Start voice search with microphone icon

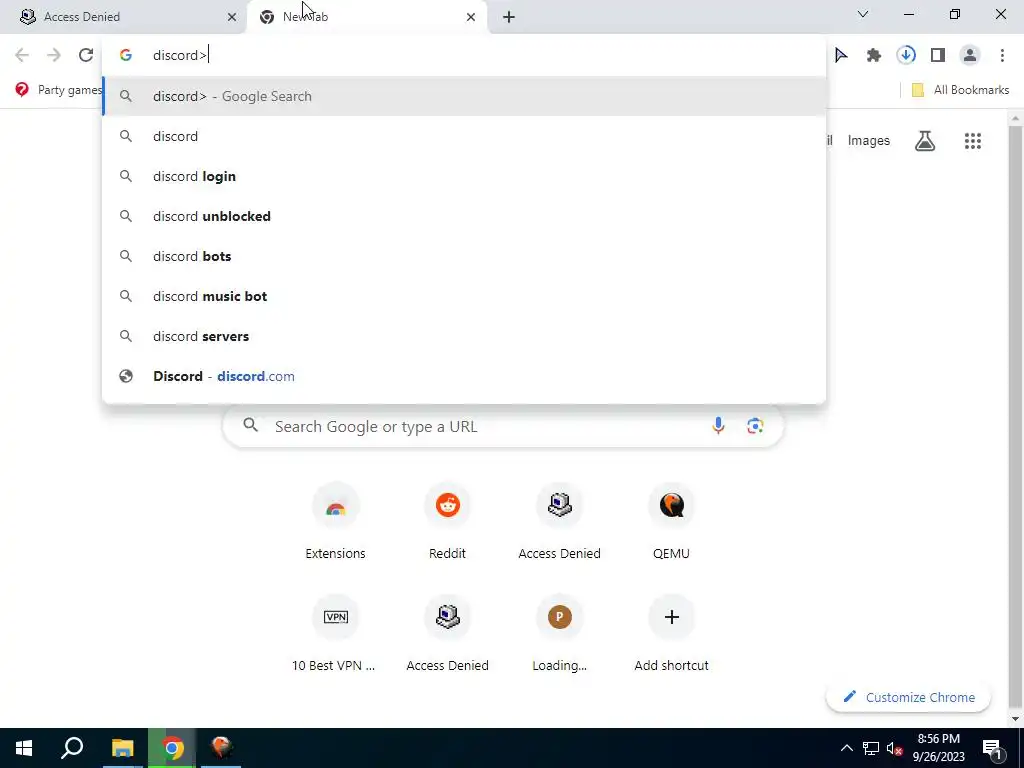click(x=718, y=426)
